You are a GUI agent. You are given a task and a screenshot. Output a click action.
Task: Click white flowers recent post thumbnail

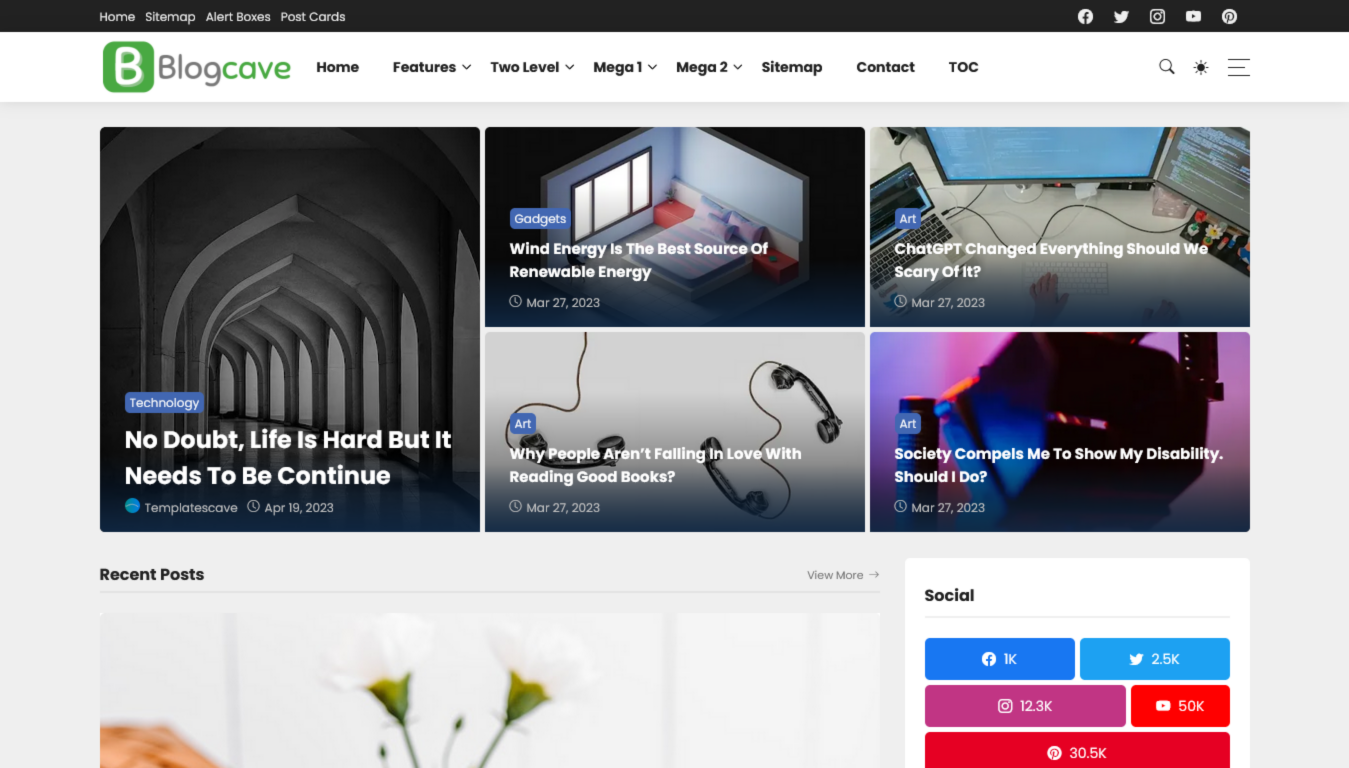coord(490,690)
